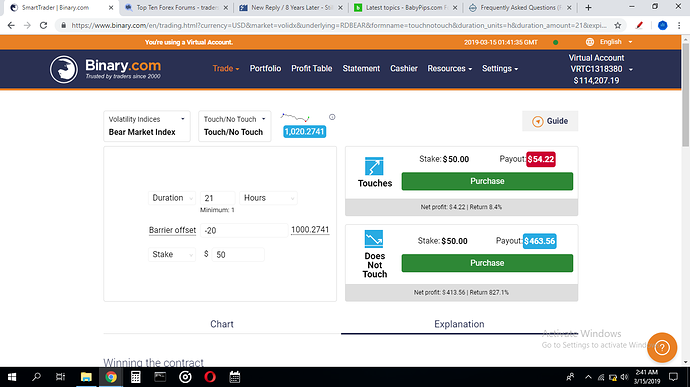Click the taskbar search magnifier
The width and height of the screenshot is (690, 387).
click(36, 377)
